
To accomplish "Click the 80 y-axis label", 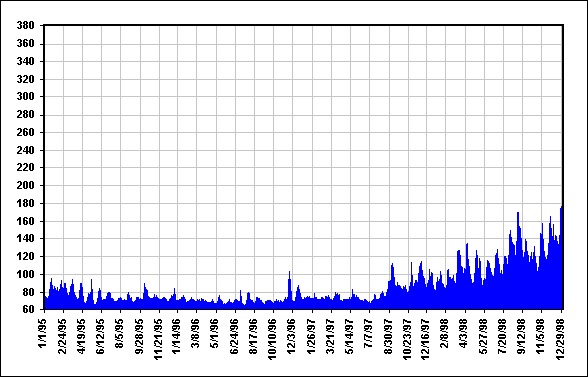I will pyautogui.click(x=28, y=292).
